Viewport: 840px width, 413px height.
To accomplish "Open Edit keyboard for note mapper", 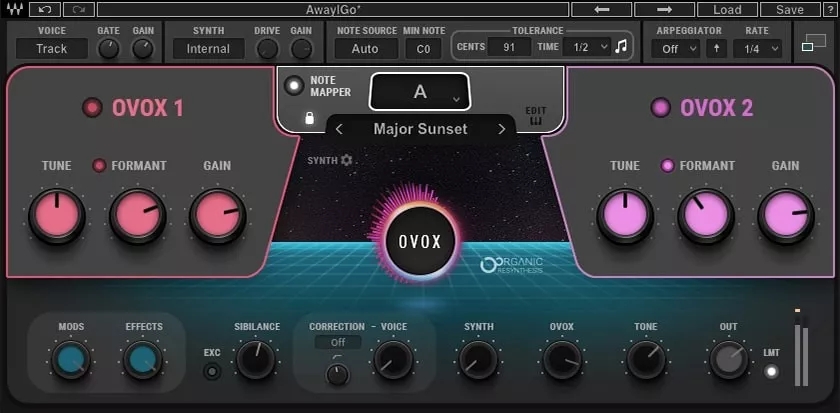I will 536,116.
